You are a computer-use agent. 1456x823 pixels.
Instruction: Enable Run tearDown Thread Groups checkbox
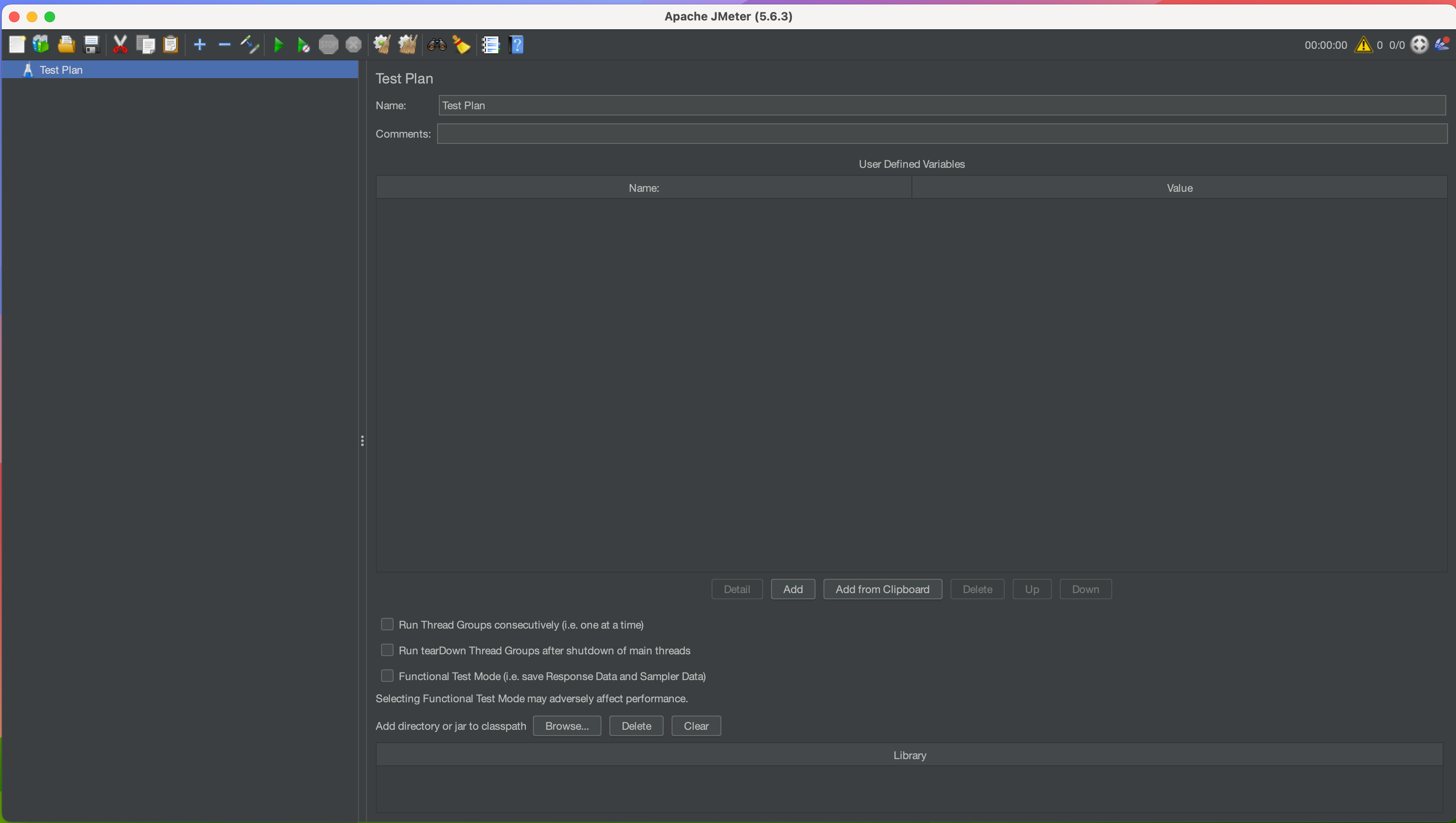387,650
